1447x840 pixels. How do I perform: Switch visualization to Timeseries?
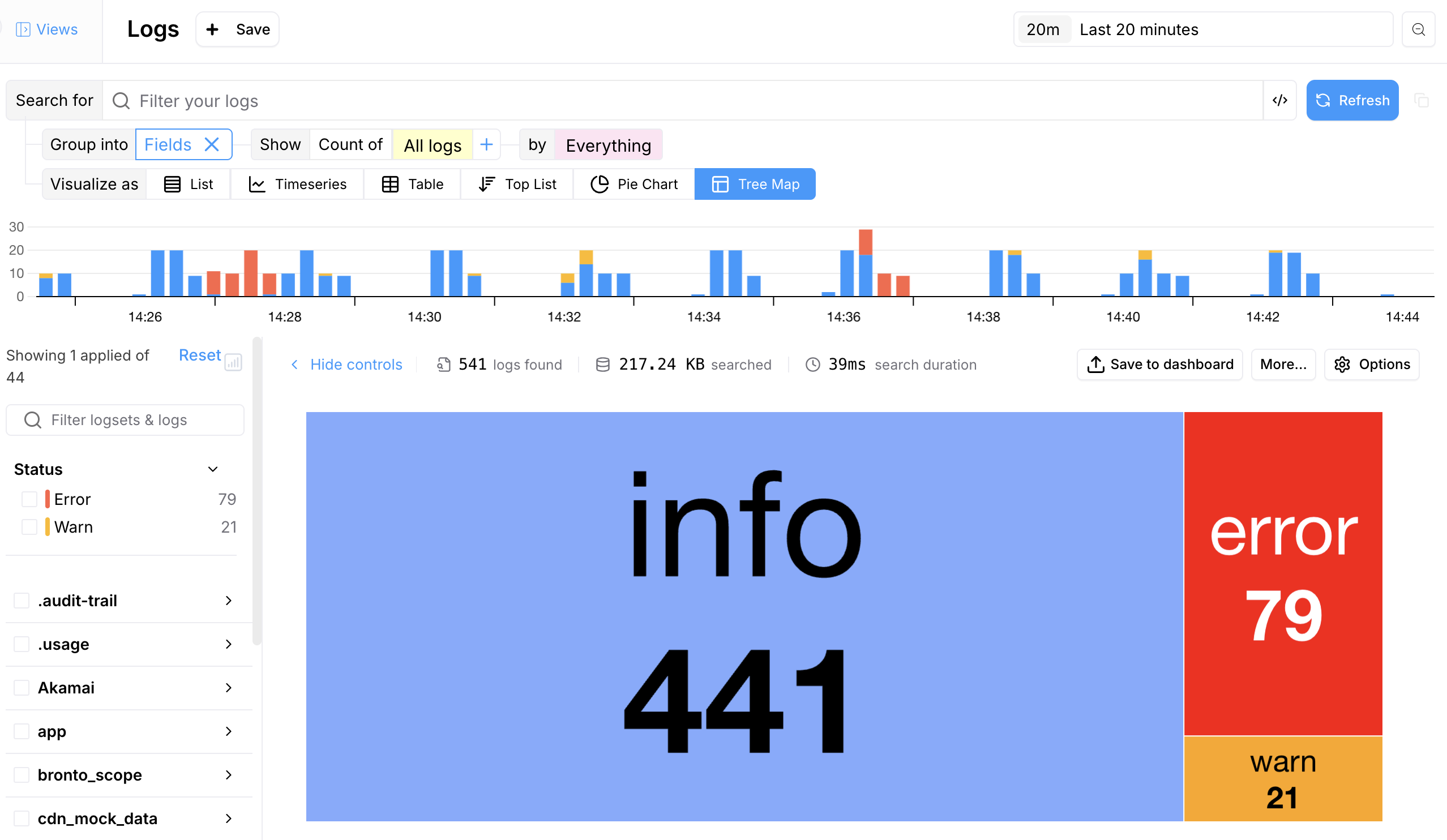pos(297,185)
